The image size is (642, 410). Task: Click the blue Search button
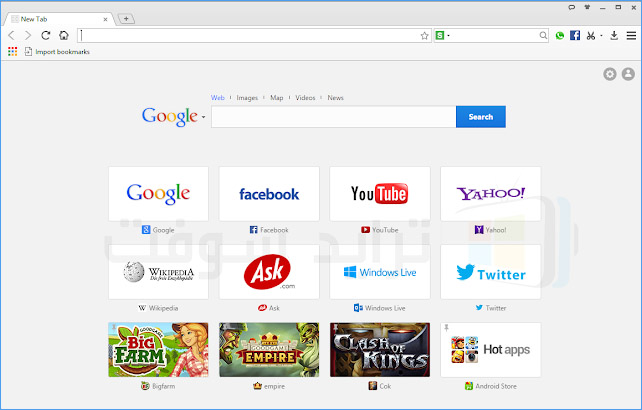(481, 117)
